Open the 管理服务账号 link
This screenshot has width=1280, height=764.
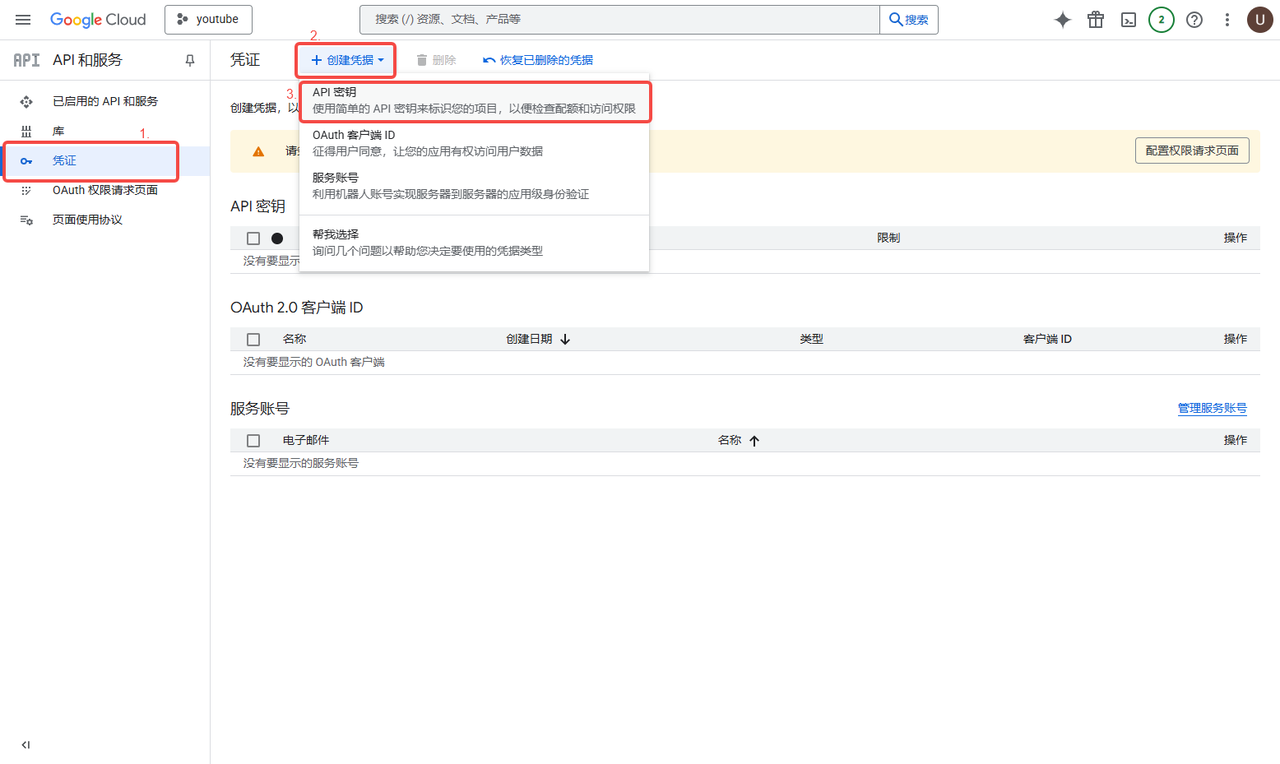point(1212,408)
